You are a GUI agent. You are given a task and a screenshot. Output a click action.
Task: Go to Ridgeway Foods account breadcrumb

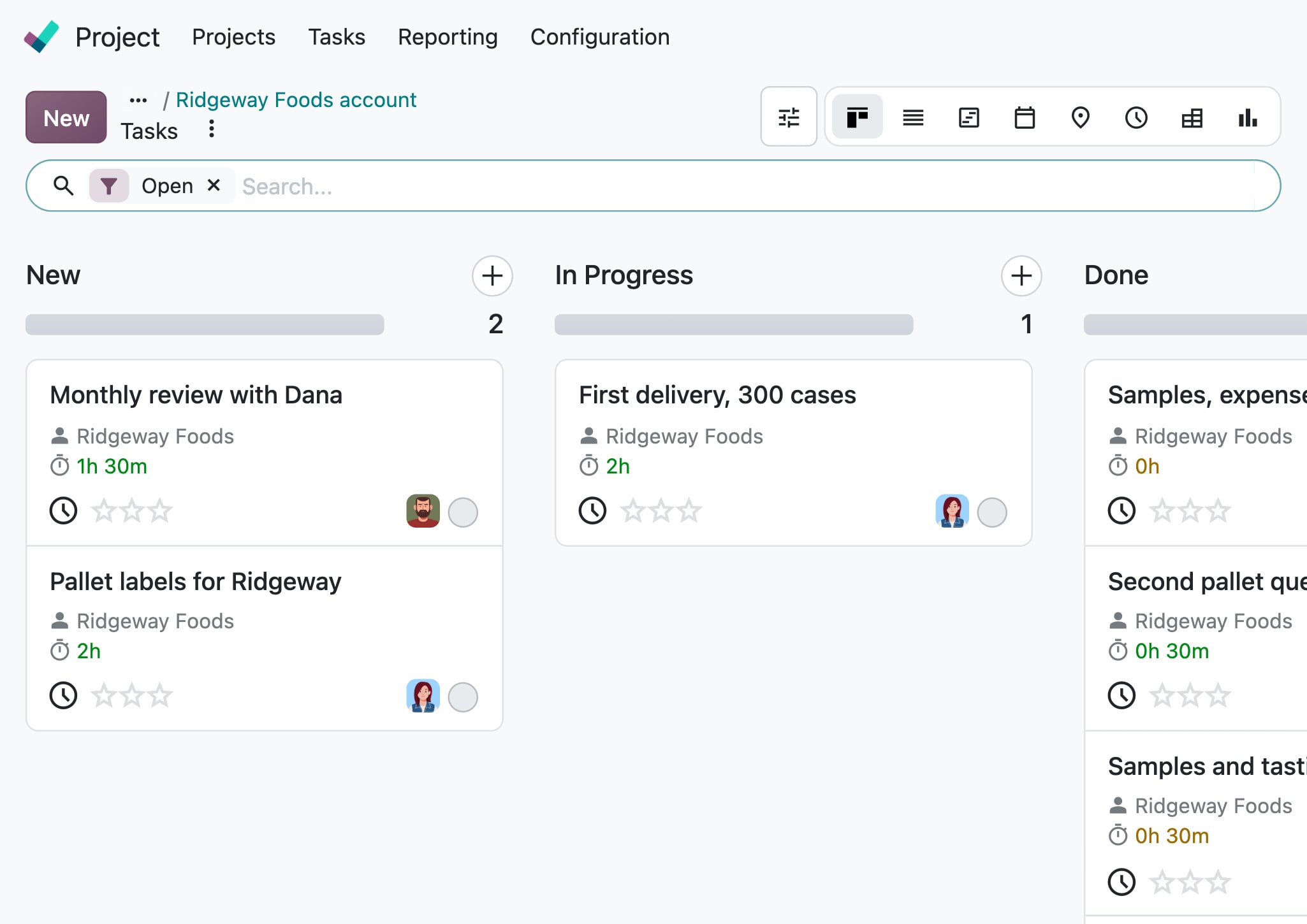pos(296,100)
